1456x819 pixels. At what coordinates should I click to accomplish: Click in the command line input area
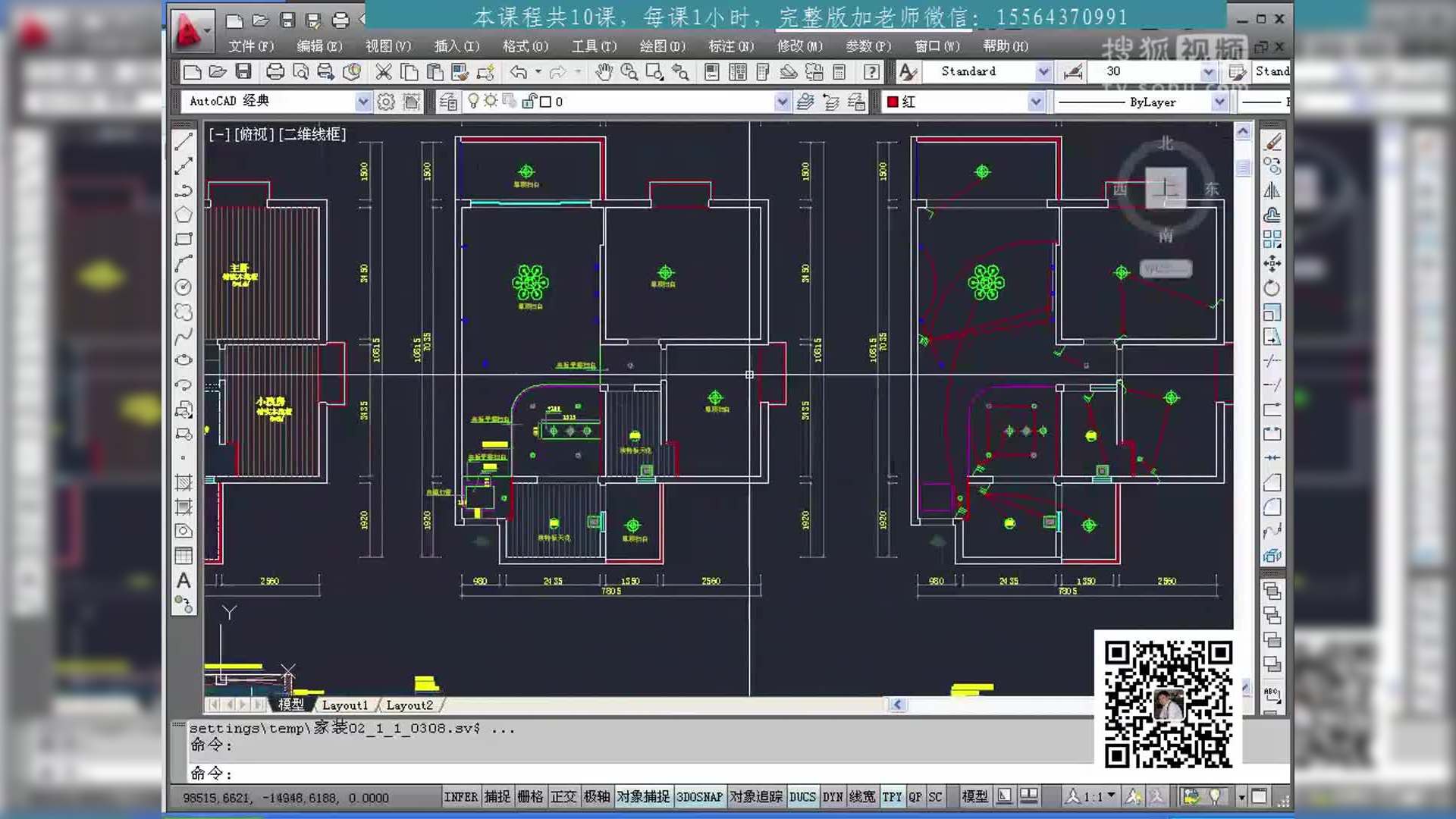pyautogui.click(x=455, y=773)
